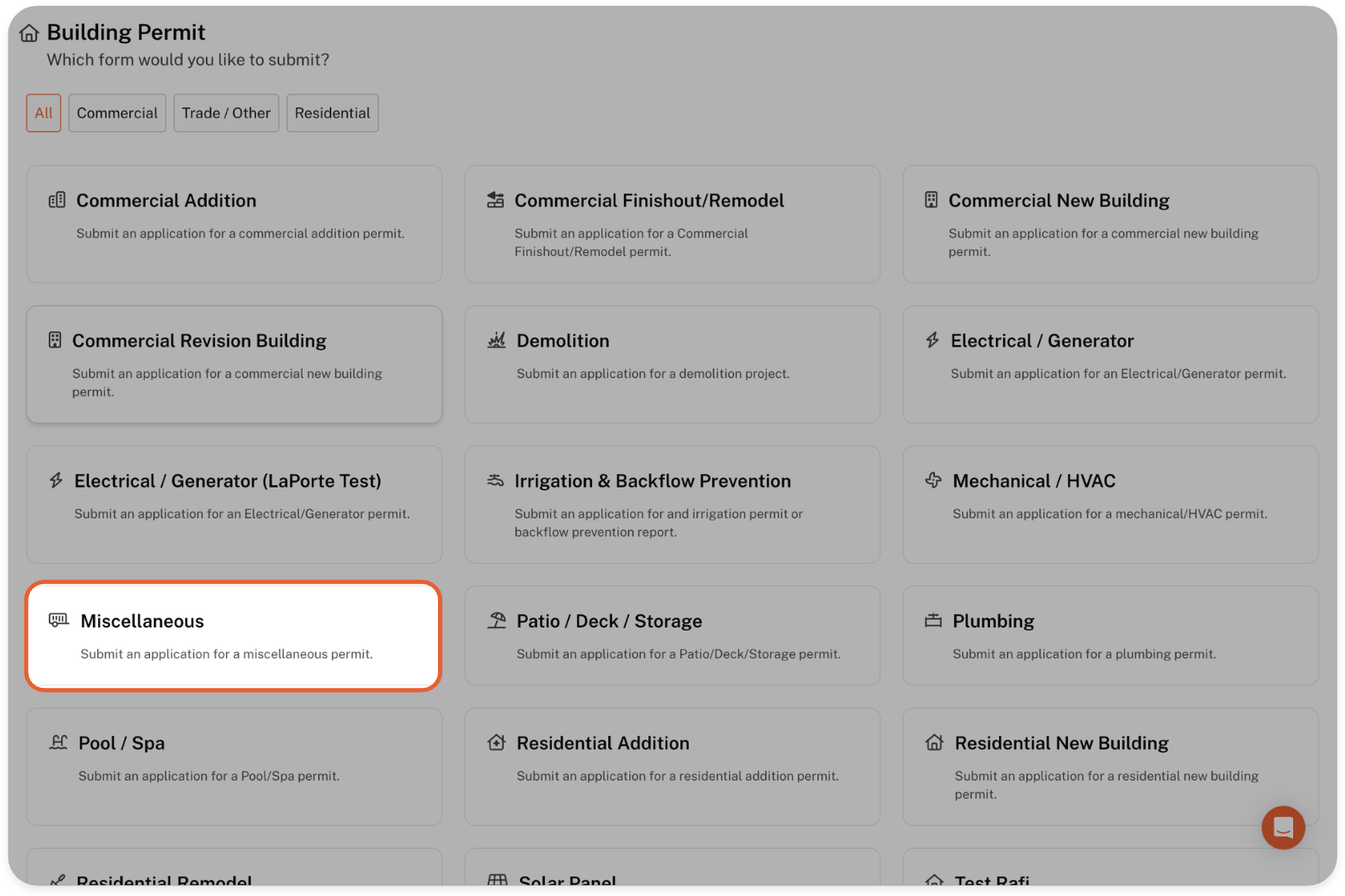Choose the Commercial Addition form card
1345x896 pixels.
tap(234, 224)
